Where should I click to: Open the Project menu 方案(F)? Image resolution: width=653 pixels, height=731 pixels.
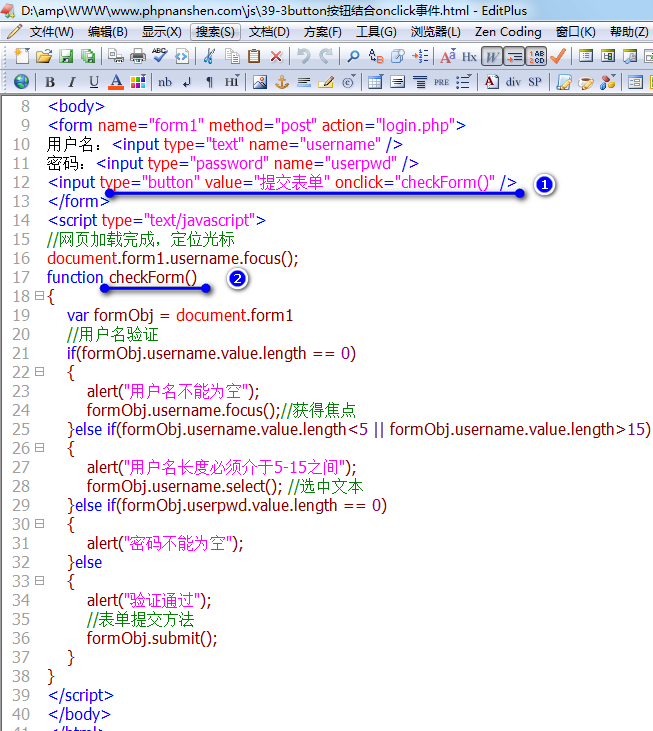(x=323, y=32)
